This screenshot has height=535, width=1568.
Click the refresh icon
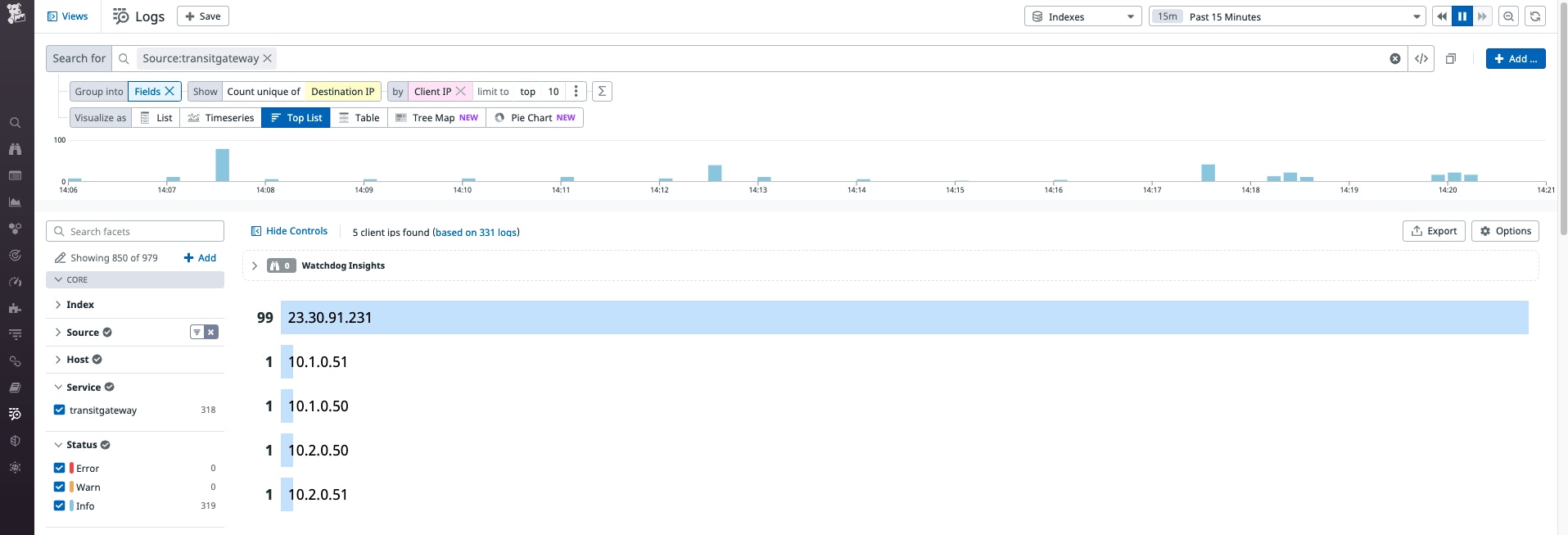click(x=1535, y=16)
